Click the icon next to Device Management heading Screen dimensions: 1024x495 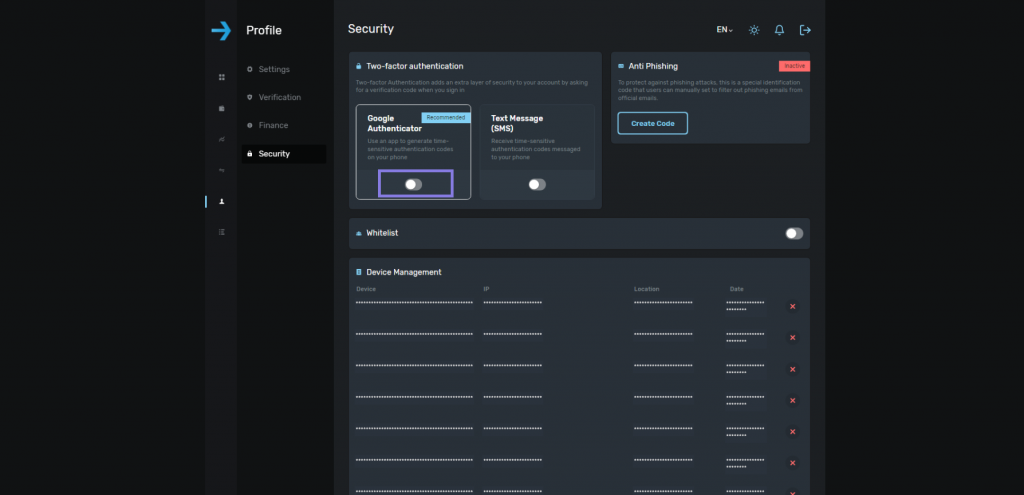[x=359, y=272]
